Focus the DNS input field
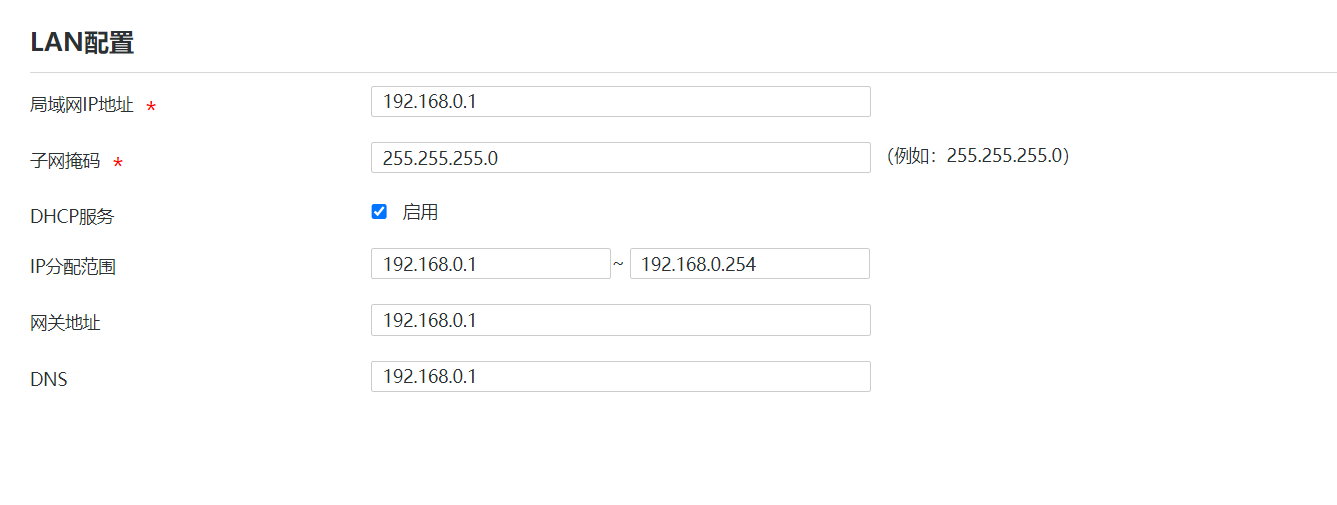 click(x=620, y=376)
